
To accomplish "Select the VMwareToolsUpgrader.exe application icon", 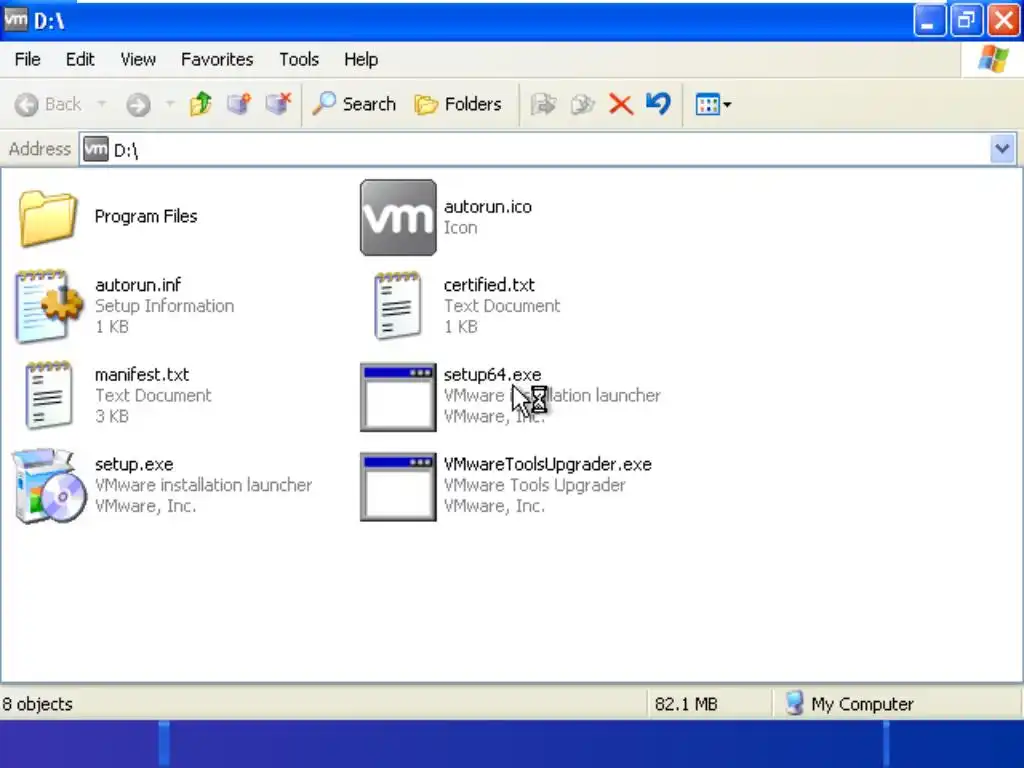I will click(398, 487).
